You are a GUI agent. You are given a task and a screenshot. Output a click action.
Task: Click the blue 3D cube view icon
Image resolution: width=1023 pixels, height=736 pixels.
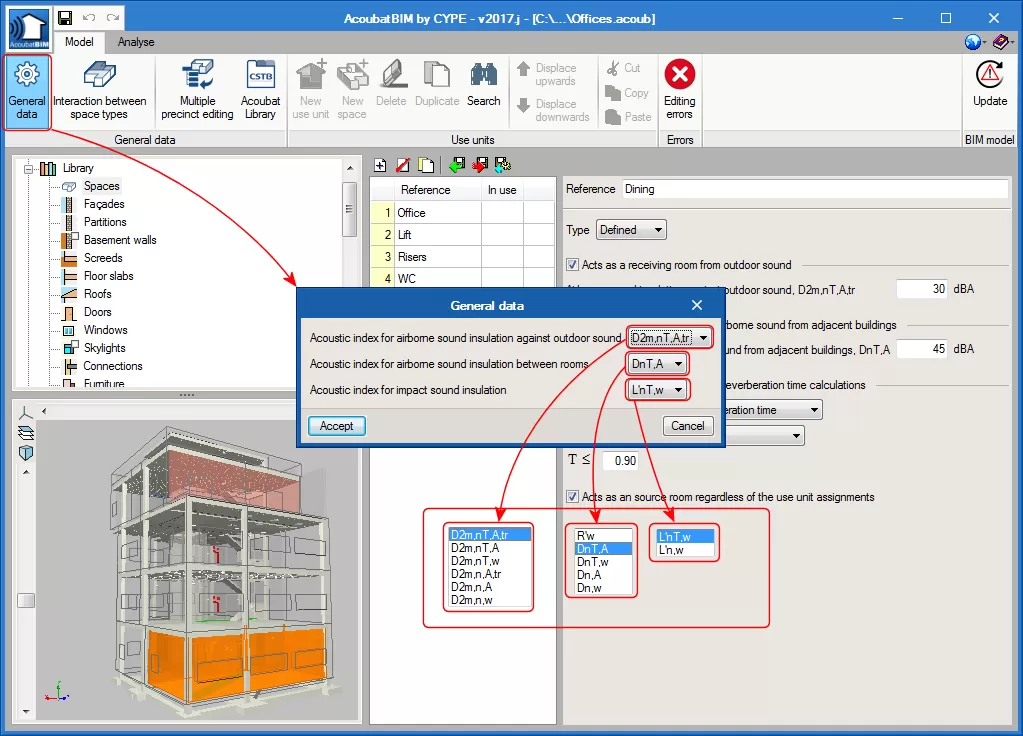[x=25, y=453]
